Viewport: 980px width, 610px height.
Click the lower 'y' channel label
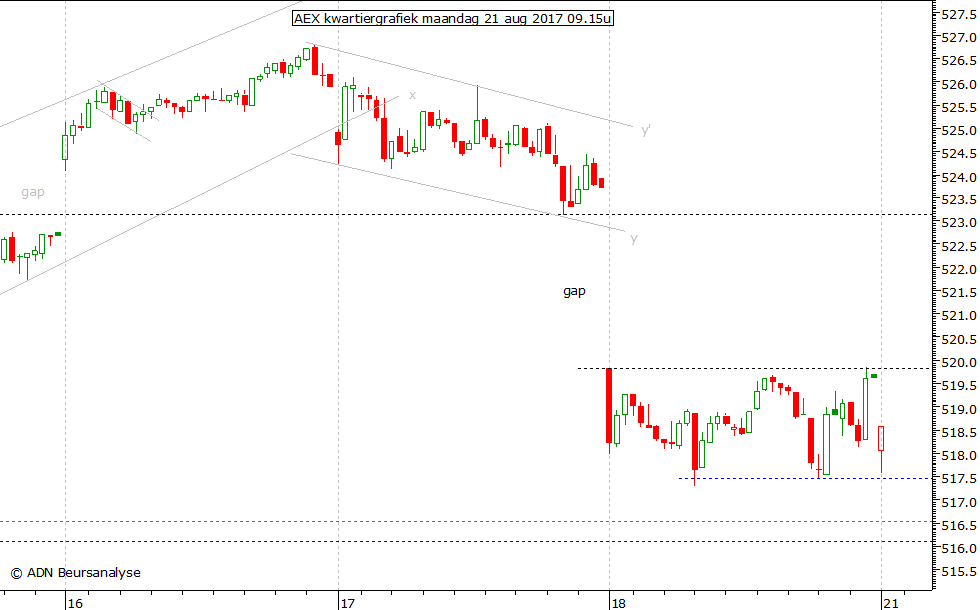coord(634,239)
